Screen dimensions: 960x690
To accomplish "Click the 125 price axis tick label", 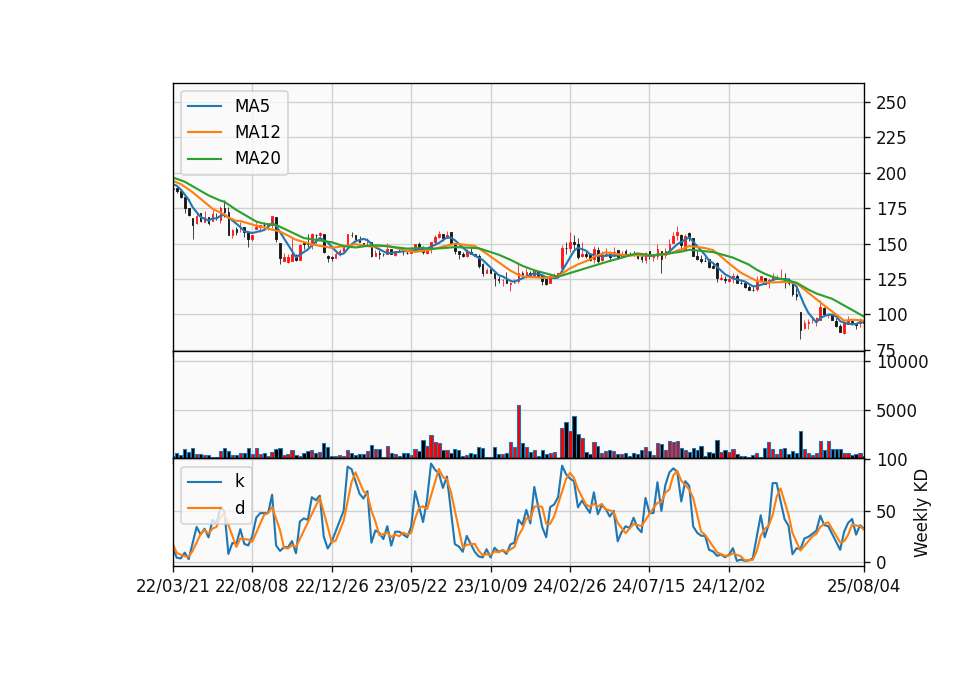I will [891, 280].
